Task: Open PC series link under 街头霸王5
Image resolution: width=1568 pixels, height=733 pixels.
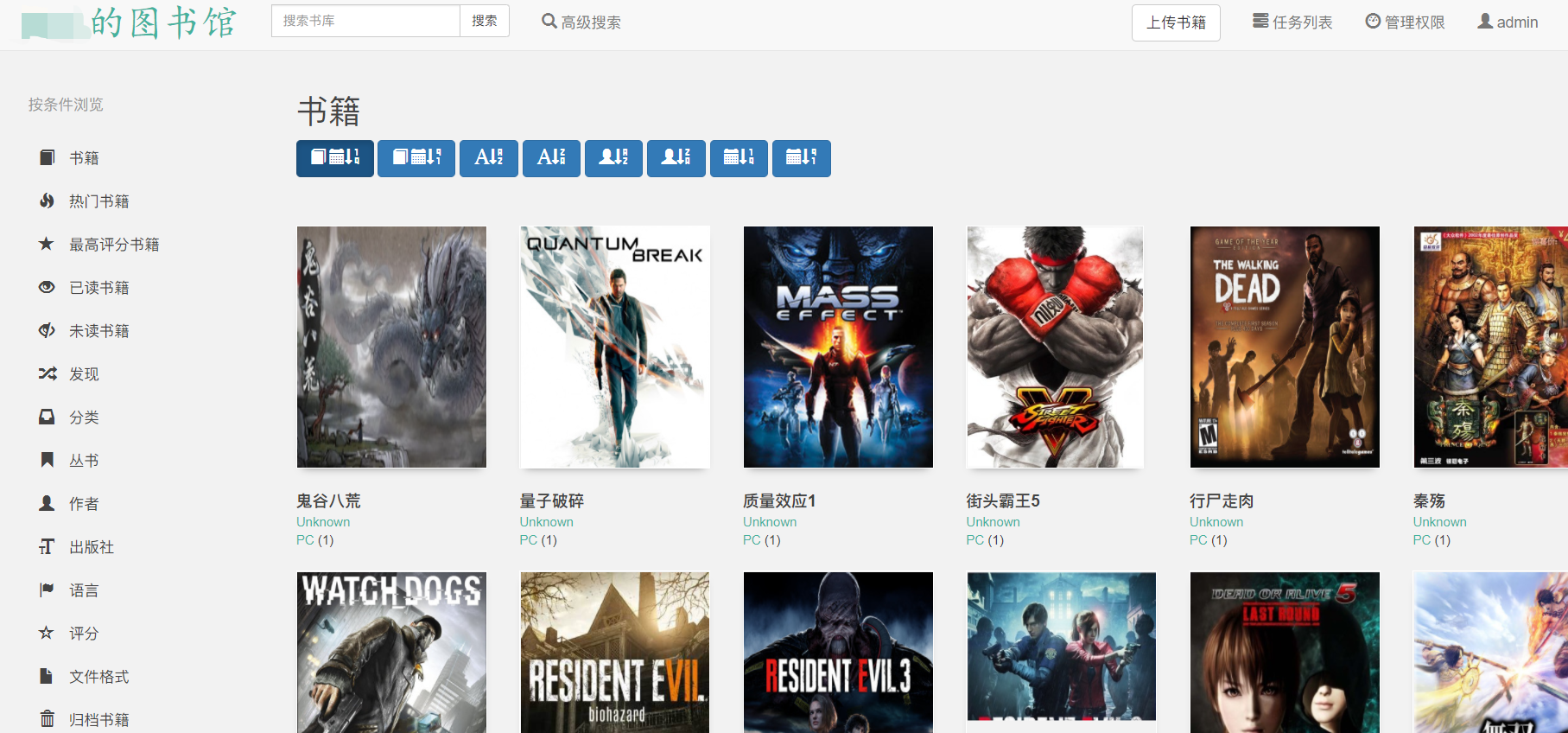Action: click(x=975, y=540)
